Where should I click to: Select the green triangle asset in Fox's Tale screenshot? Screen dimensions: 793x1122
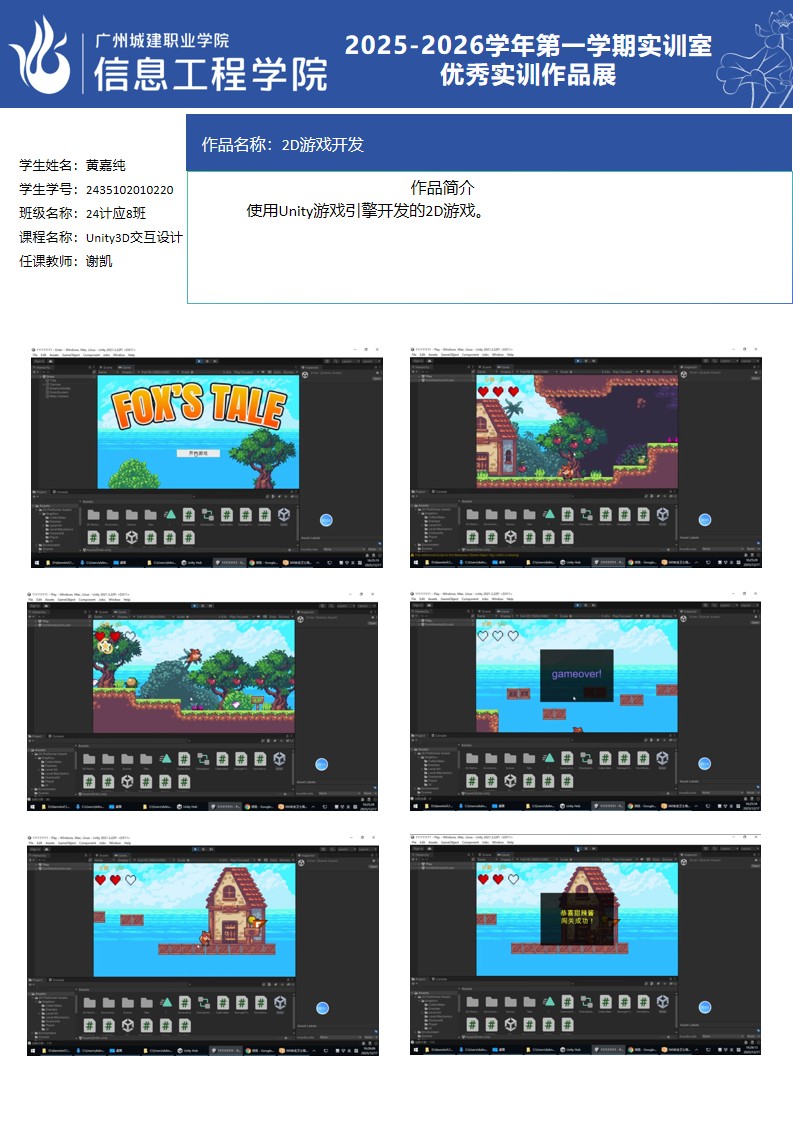[170, 514]
